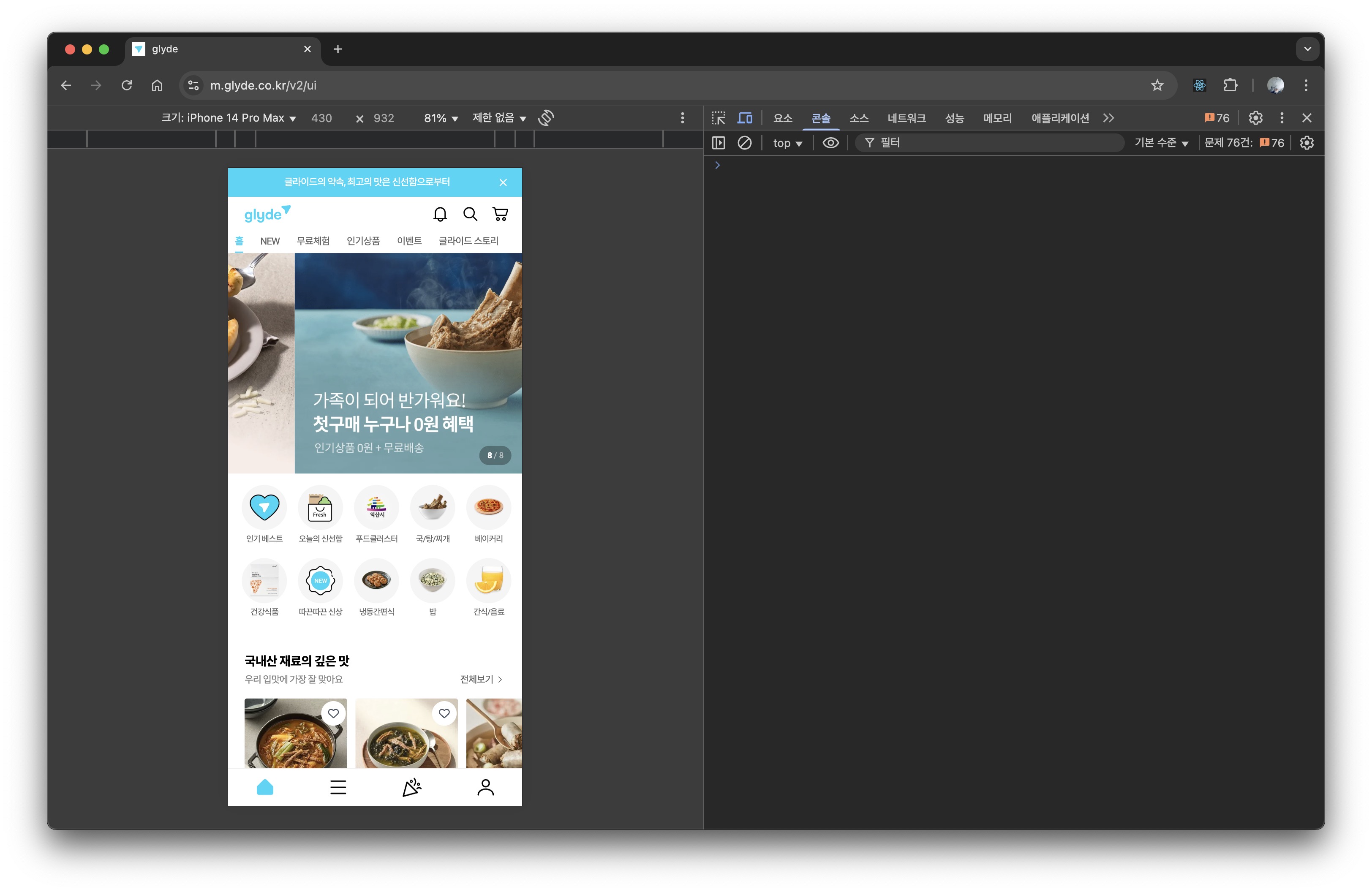Select the 인기상품 tab on glyde page
Image resolution: width=1372 pixels, height=892 pixels.
point(363,241)
